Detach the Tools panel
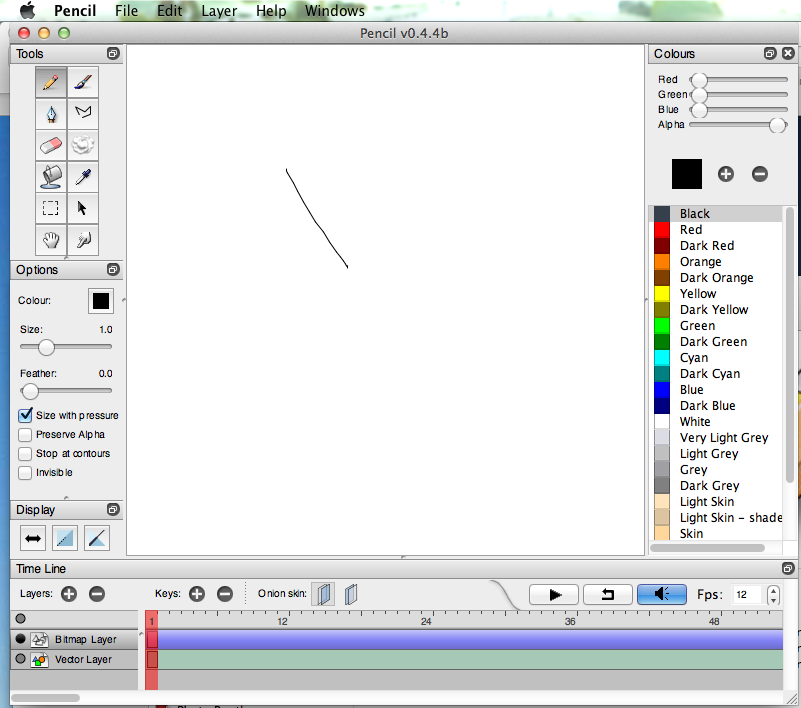 tap(113, 53)
